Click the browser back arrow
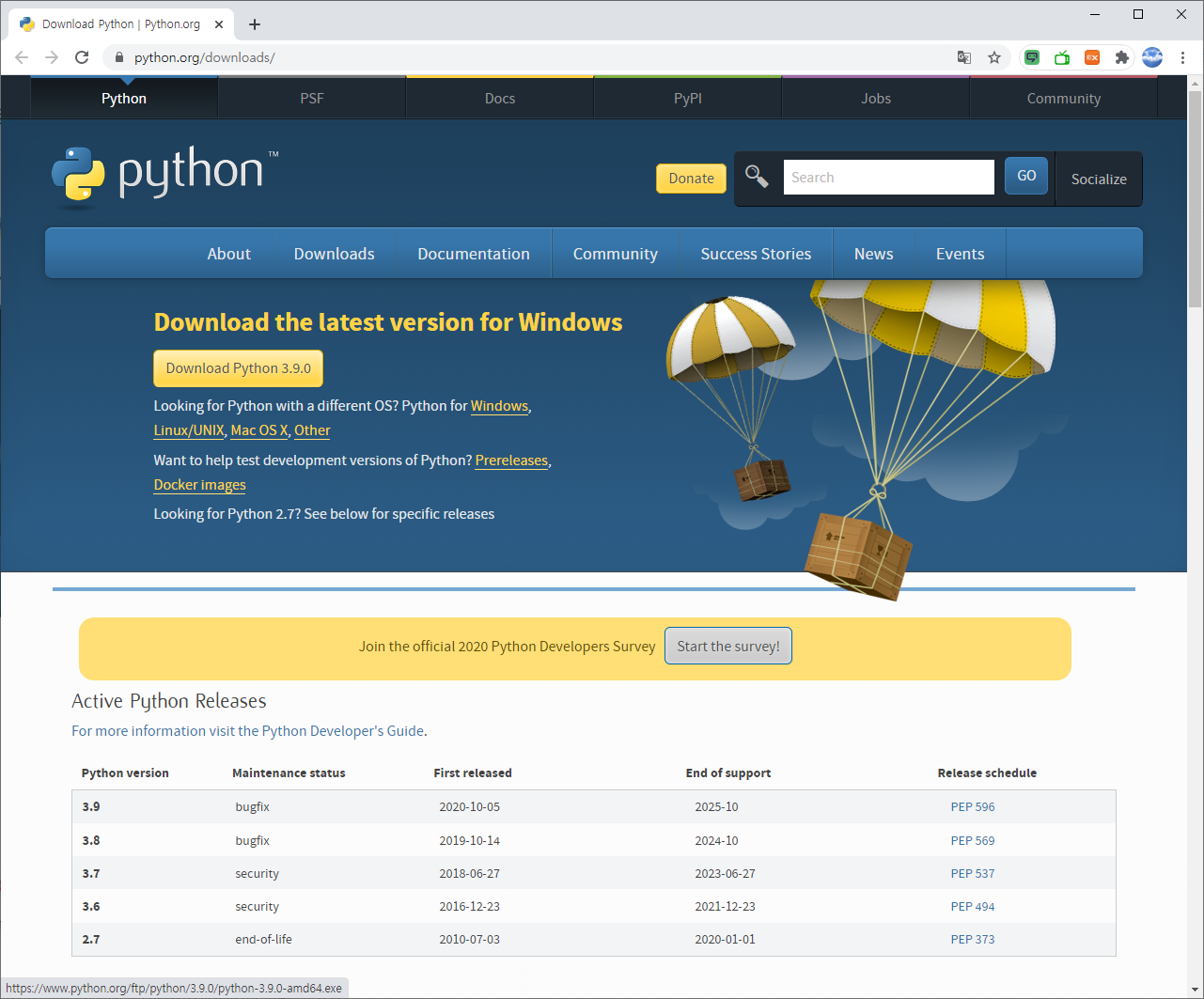The height and width of the screenshot is (999, 1204). point(22,57)
